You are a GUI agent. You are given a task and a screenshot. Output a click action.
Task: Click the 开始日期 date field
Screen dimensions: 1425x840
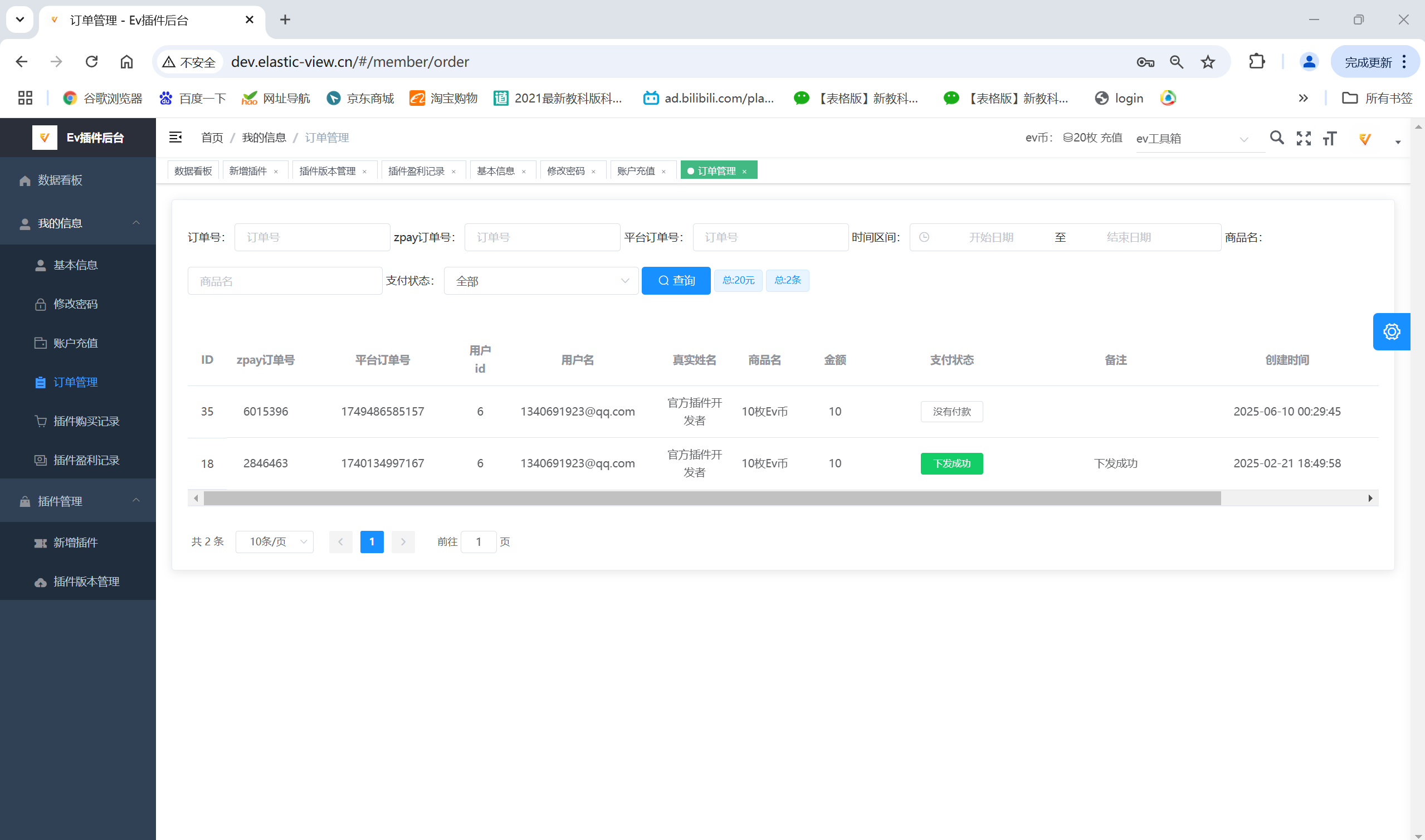990,237
